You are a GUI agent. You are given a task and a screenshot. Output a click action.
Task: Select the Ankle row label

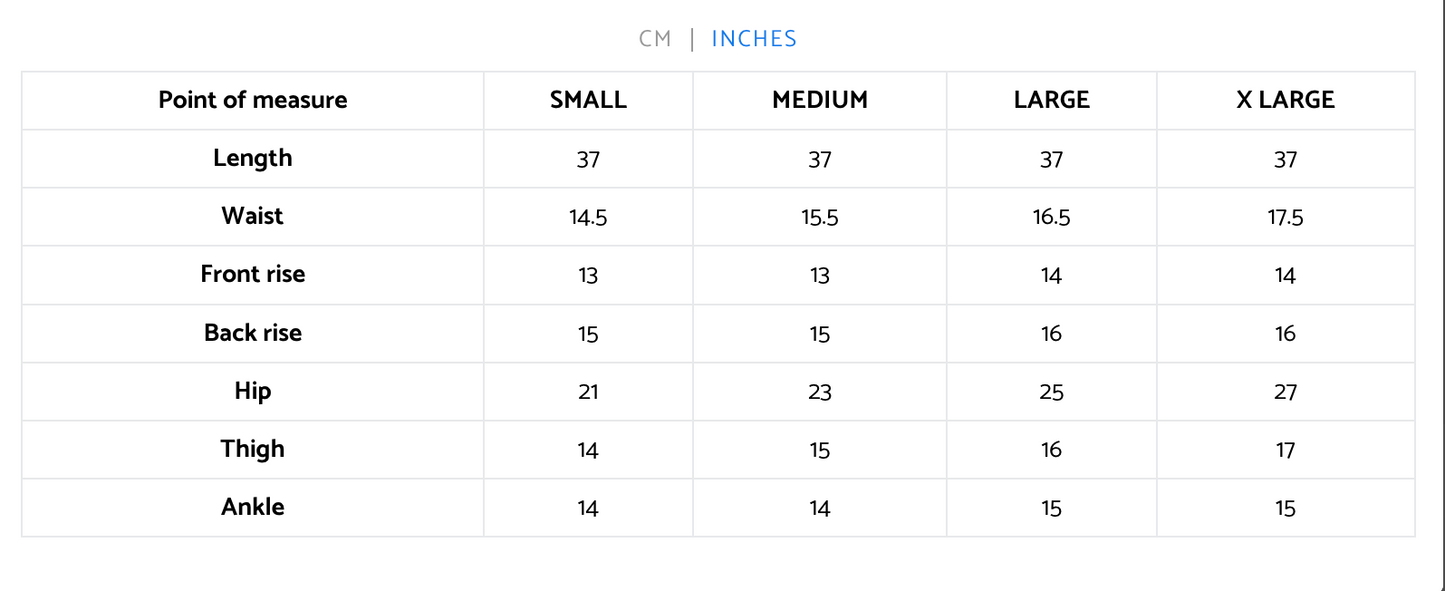coord(253,506)
